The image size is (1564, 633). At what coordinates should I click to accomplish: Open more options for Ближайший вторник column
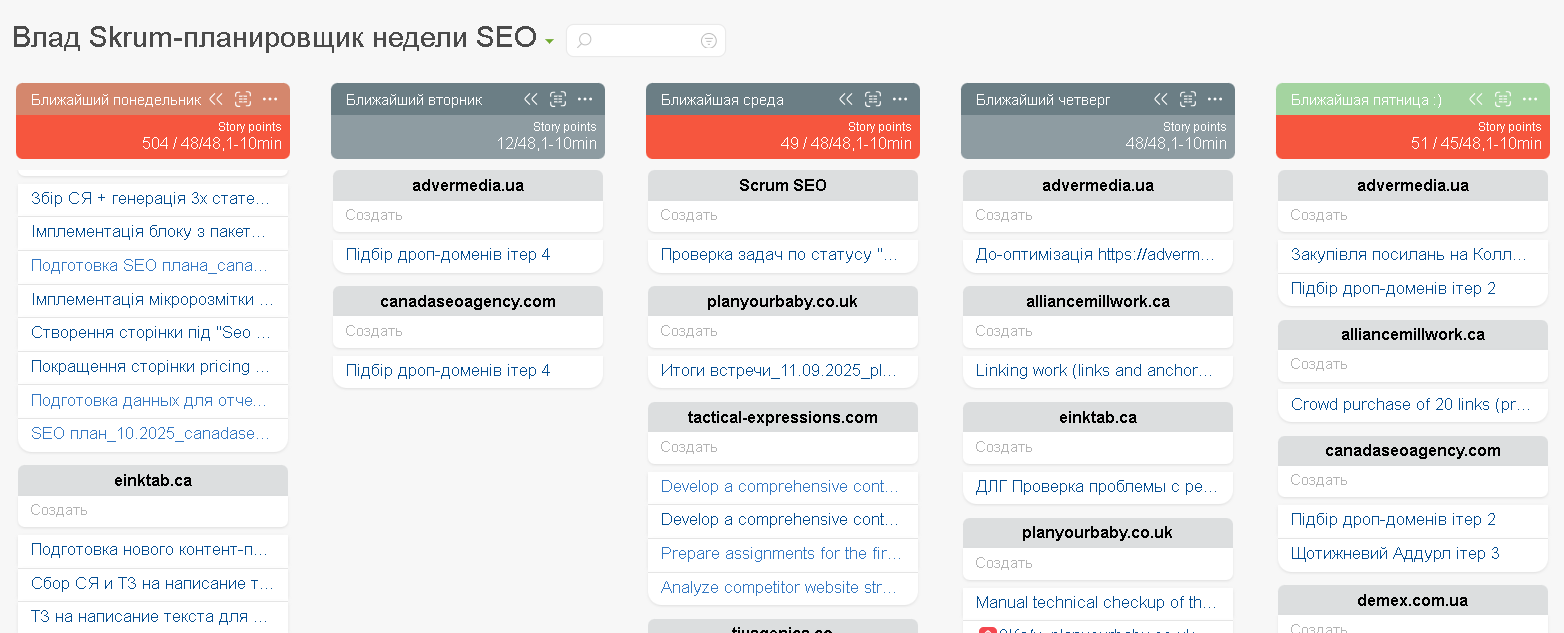pyautogui.click(x=585, y=99)
